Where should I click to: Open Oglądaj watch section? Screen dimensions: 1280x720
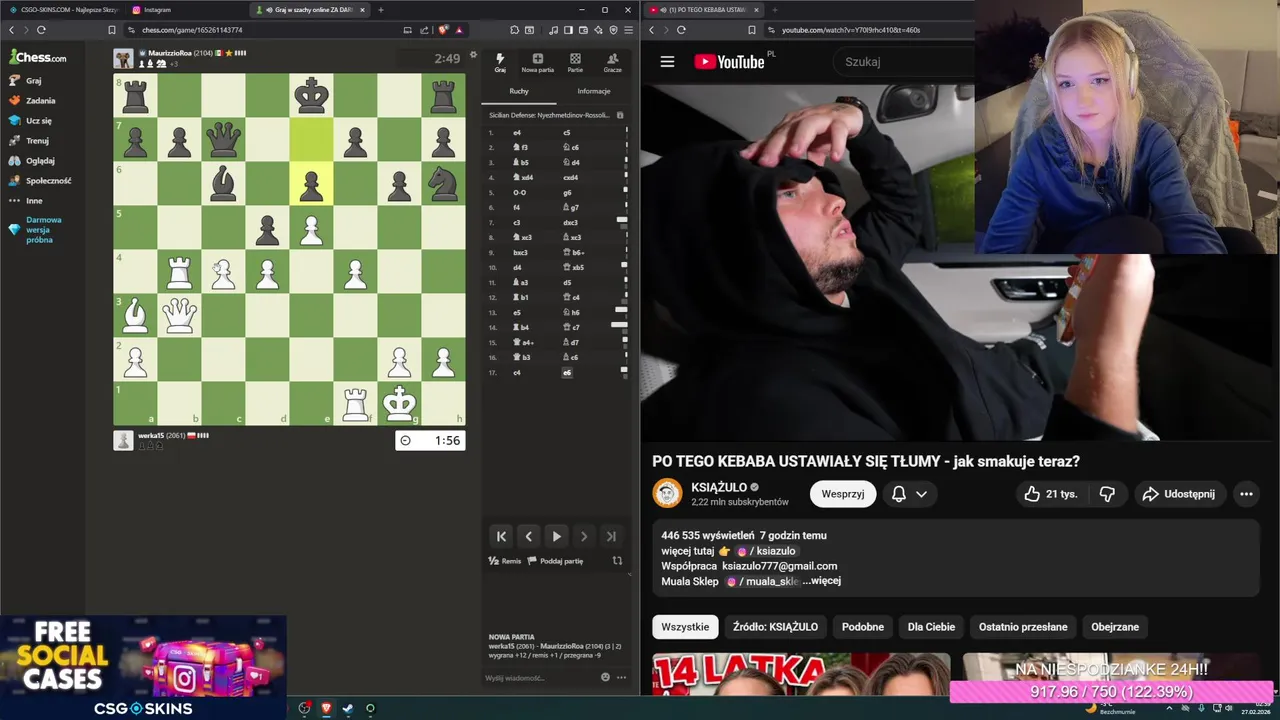point(32,160)
